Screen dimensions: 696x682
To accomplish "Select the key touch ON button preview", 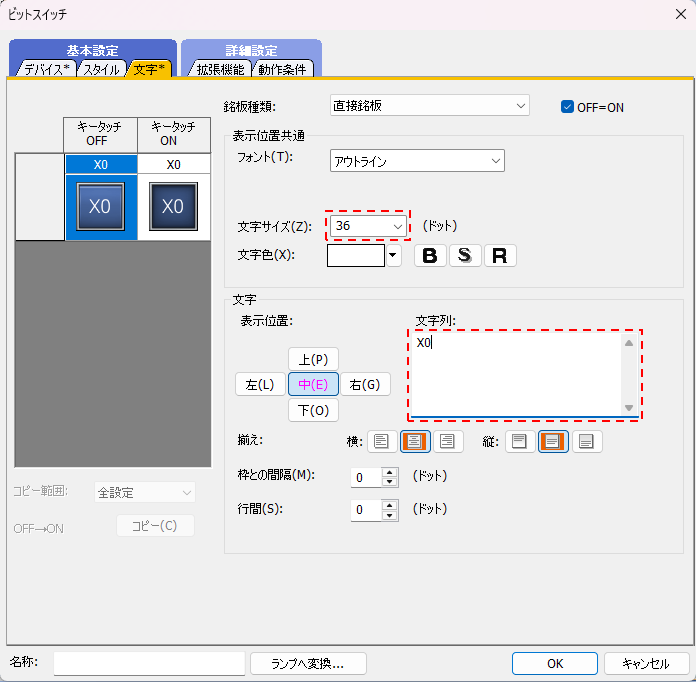I will click(x=173, y=206).
